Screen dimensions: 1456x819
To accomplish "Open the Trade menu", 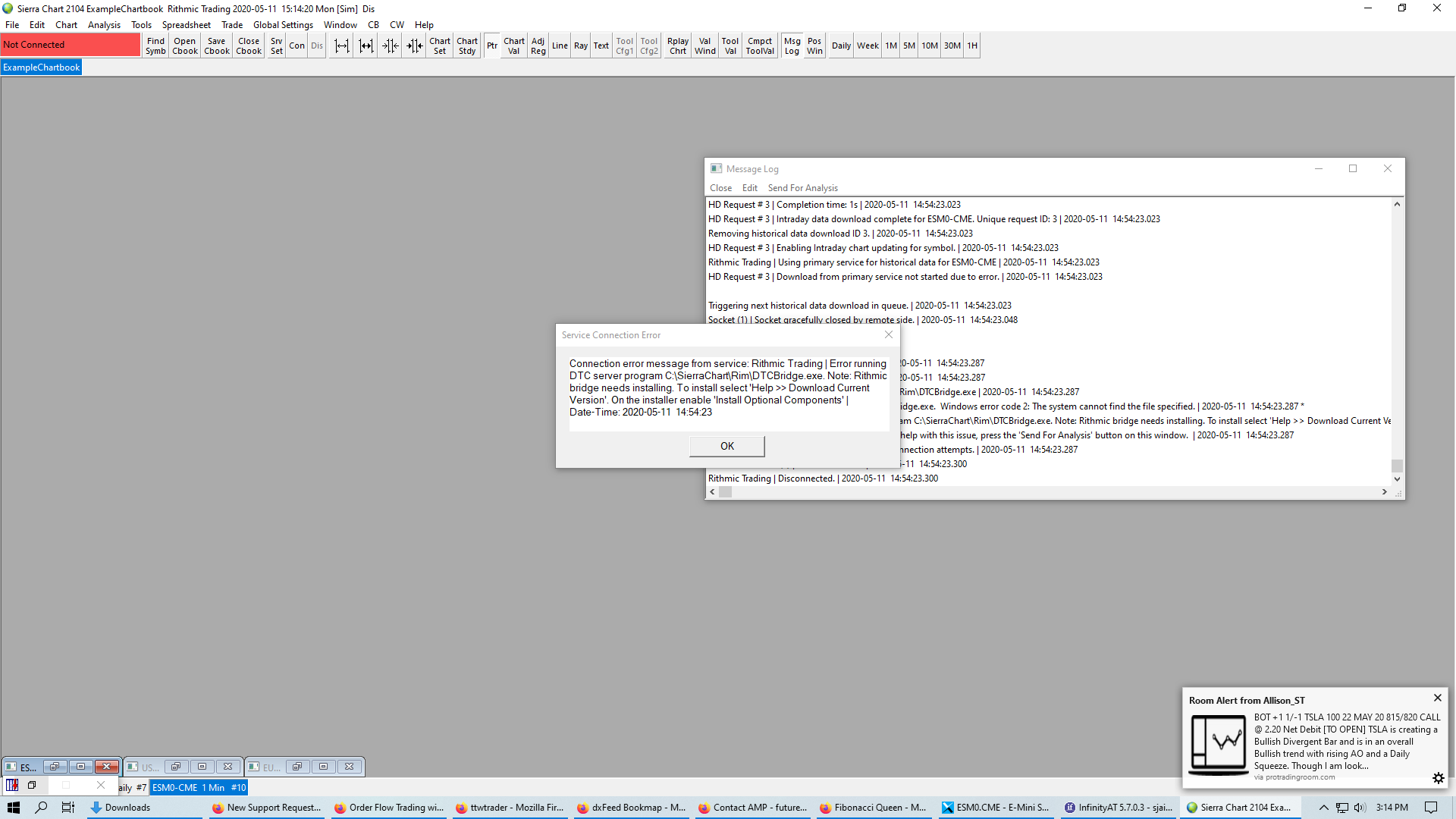I will [232, 25].
